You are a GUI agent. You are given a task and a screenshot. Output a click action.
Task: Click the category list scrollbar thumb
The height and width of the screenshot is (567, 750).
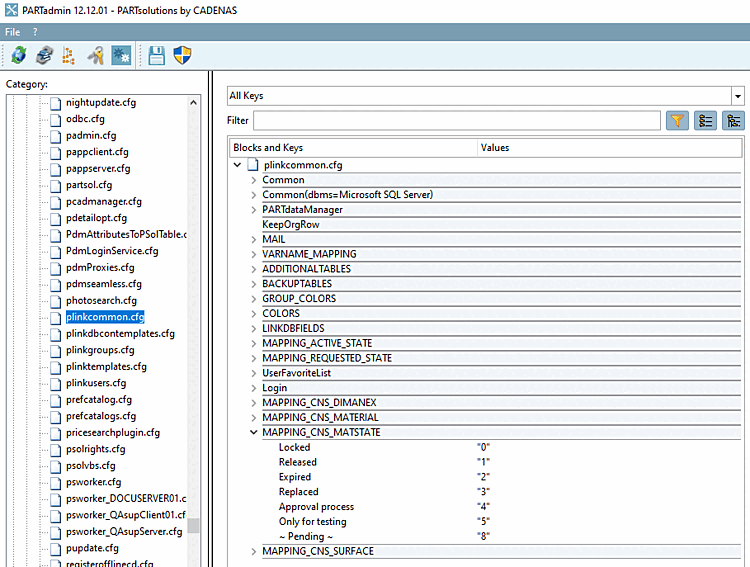(193, 525)
